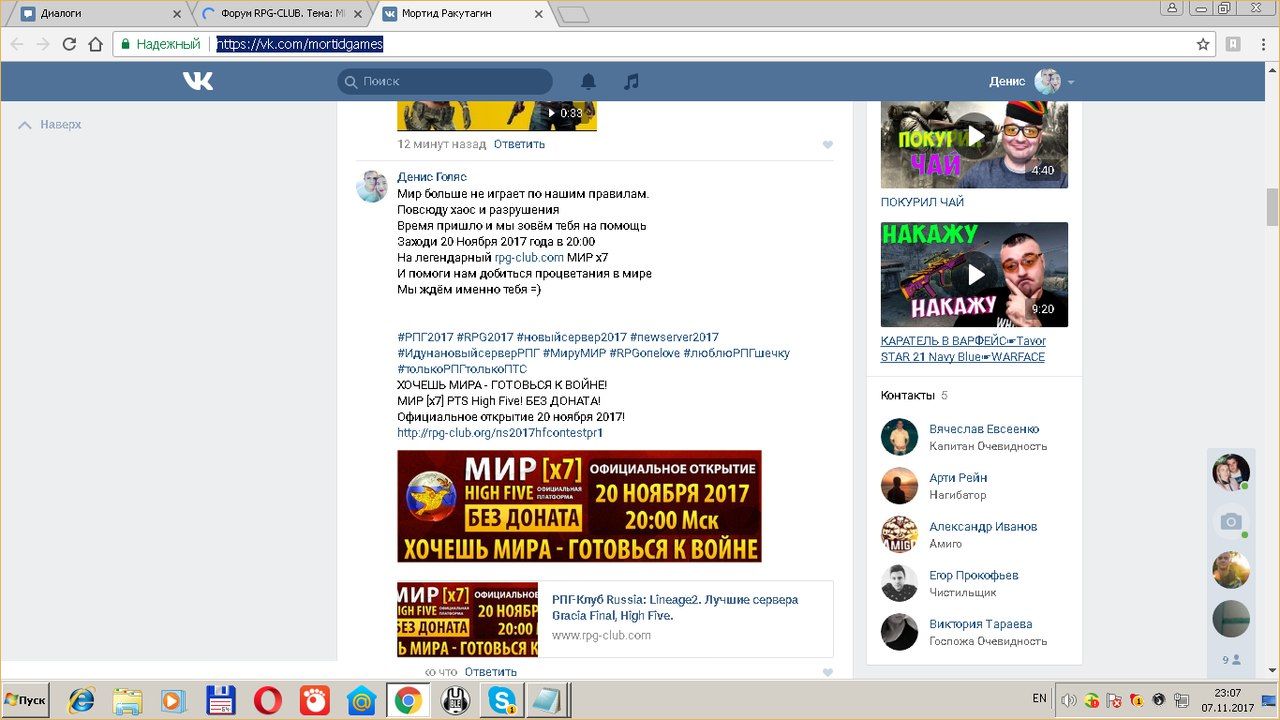Screen dimensions: 1280x720
Task: Switch to the Диалоги tab
Action: (97, 14)
